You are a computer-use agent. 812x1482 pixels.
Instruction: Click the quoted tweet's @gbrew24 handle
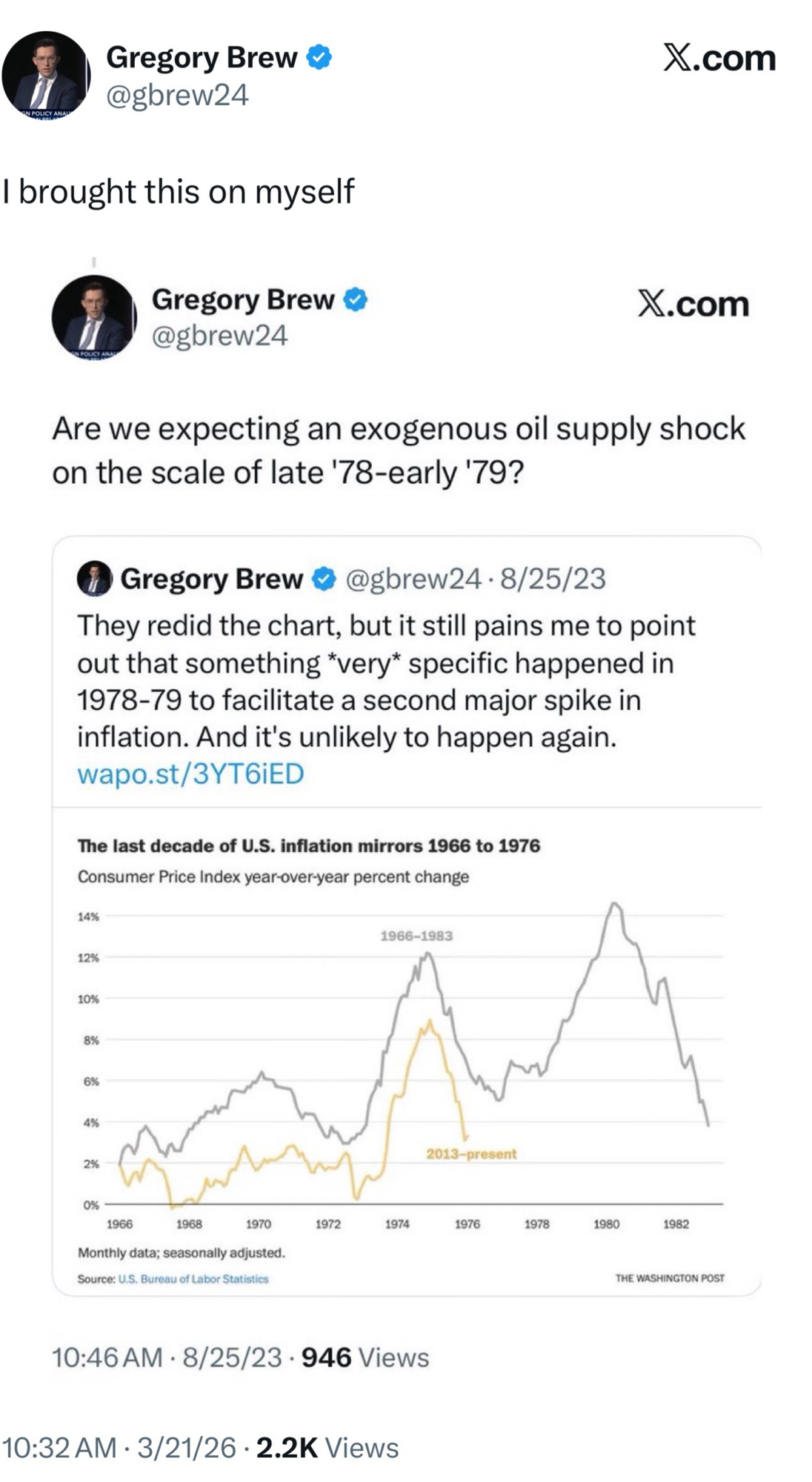[x=219, y=336]
